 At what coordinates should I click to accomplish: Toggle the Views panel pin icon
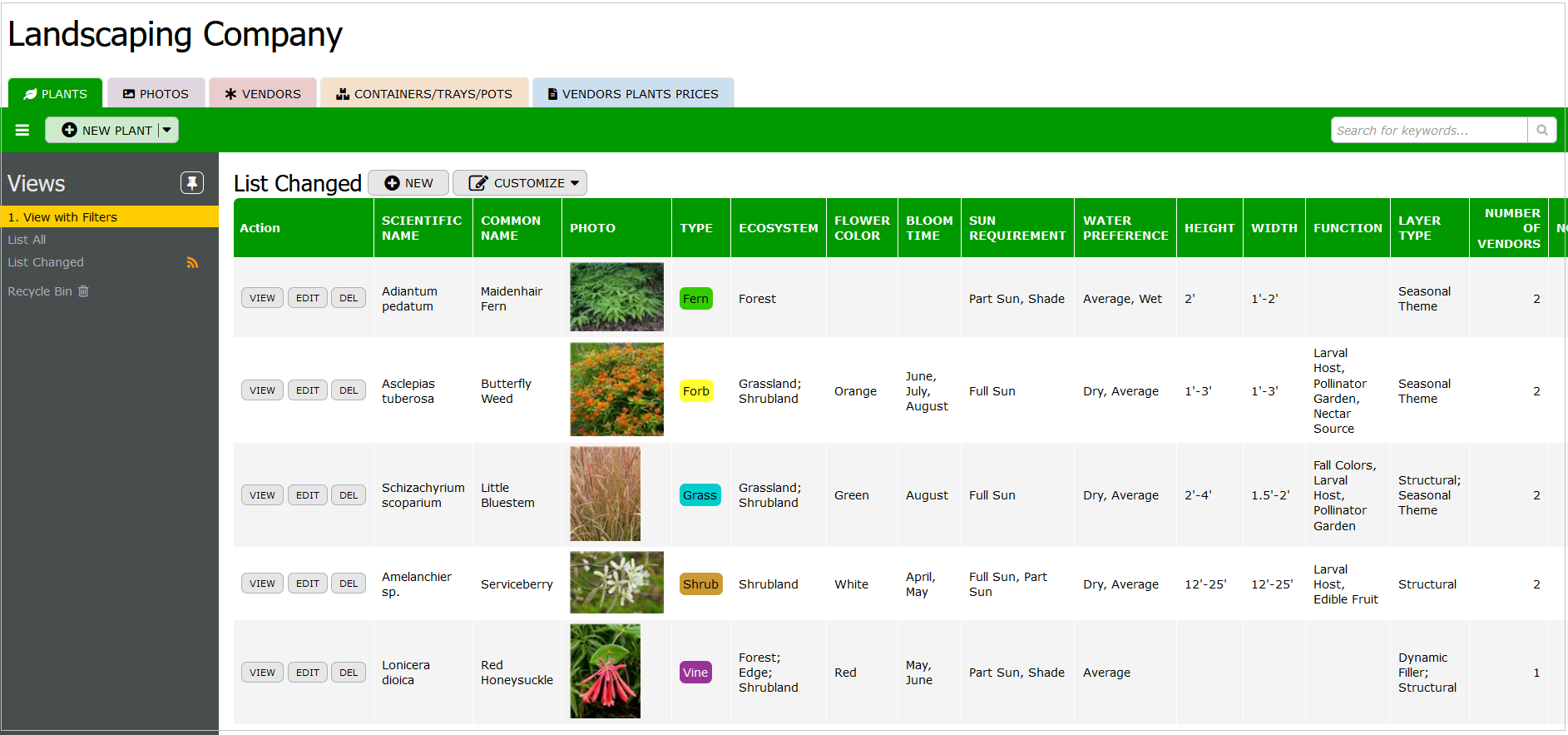(x=192, y=183)
